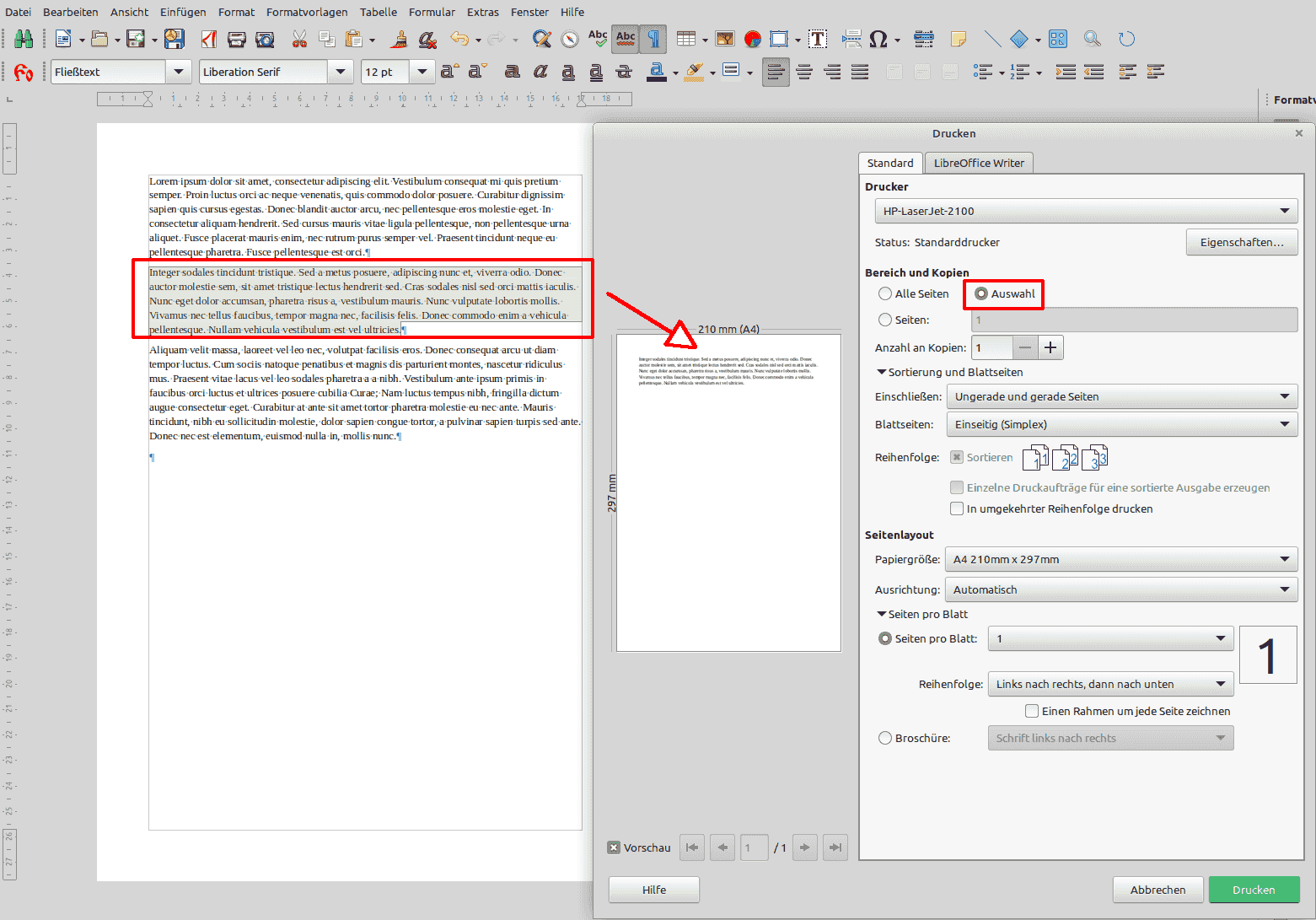Click the Drucken button

point(1254,890)
